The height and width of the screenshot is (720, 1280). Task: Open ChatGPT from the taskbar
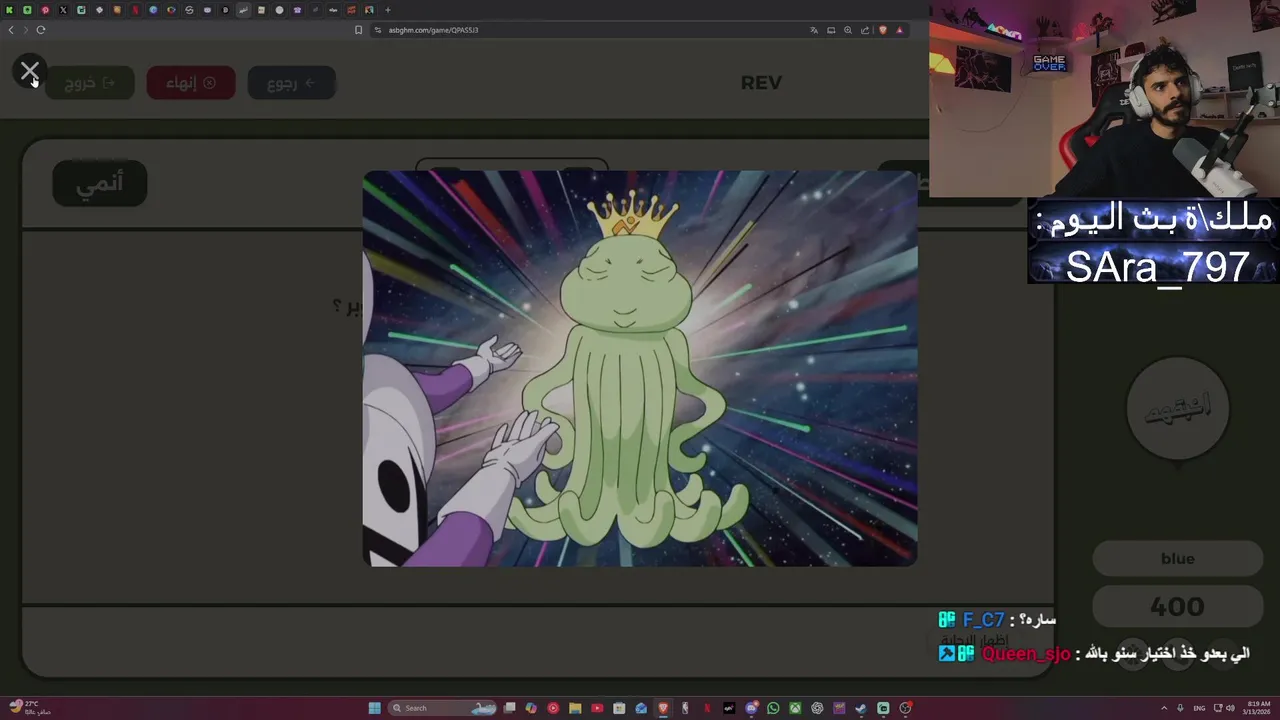tap(817, 708)
